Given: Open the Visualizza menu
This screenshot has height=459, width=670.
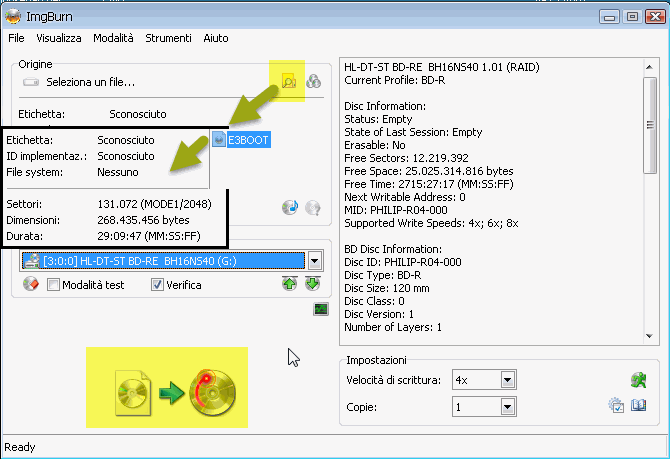Looking at the screenshot, I should click(59, 38).
